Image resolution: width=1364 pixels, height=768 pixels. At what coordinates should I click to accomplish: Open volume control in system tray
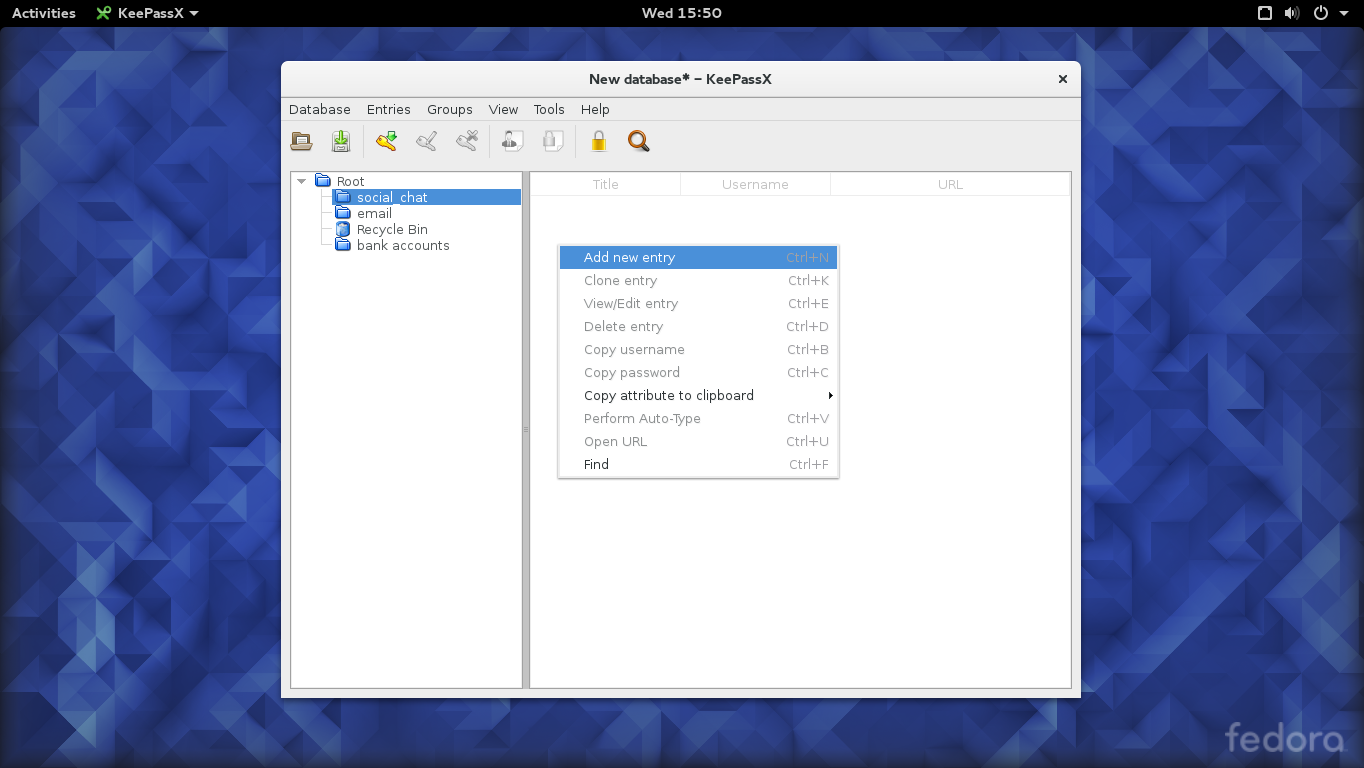[x=1292, y=13]
